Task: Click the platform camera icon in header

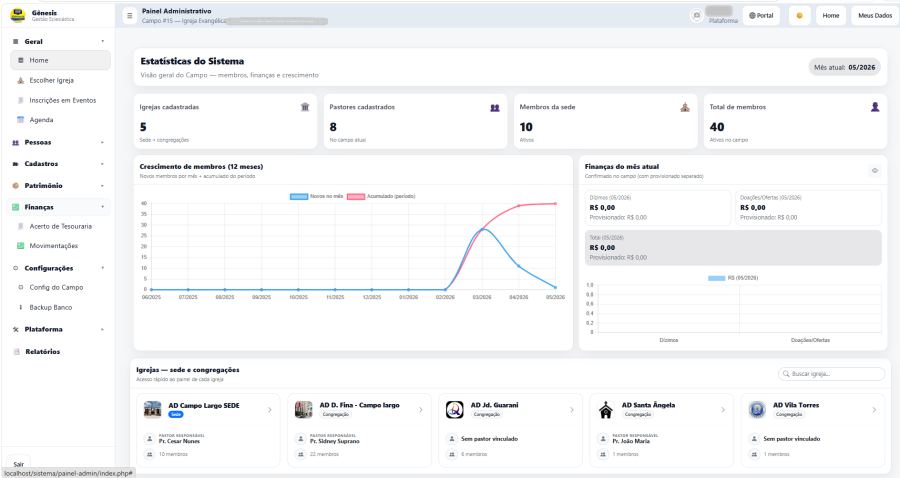Action: [x=696, y=15]
